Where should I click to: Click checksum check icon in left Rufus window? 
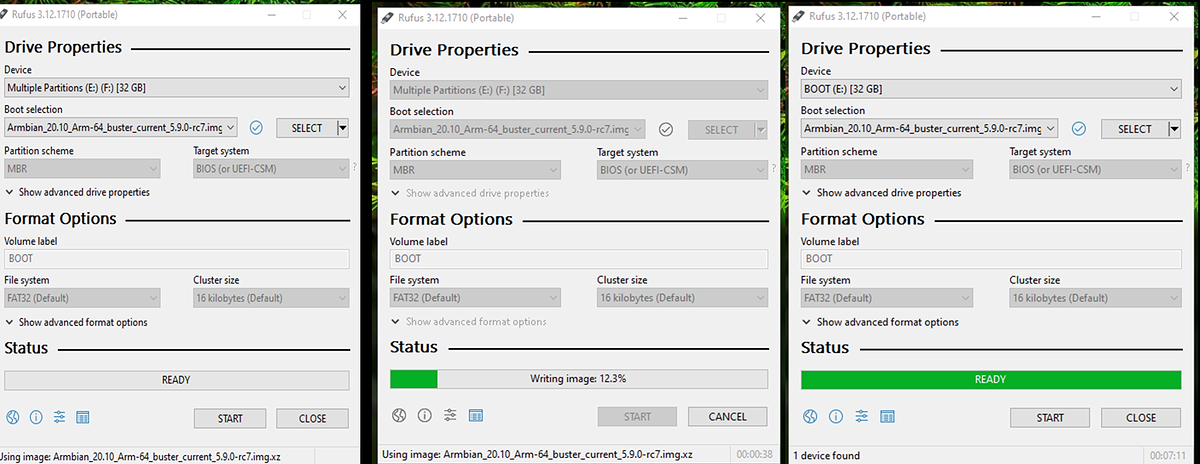click(256, 128)
